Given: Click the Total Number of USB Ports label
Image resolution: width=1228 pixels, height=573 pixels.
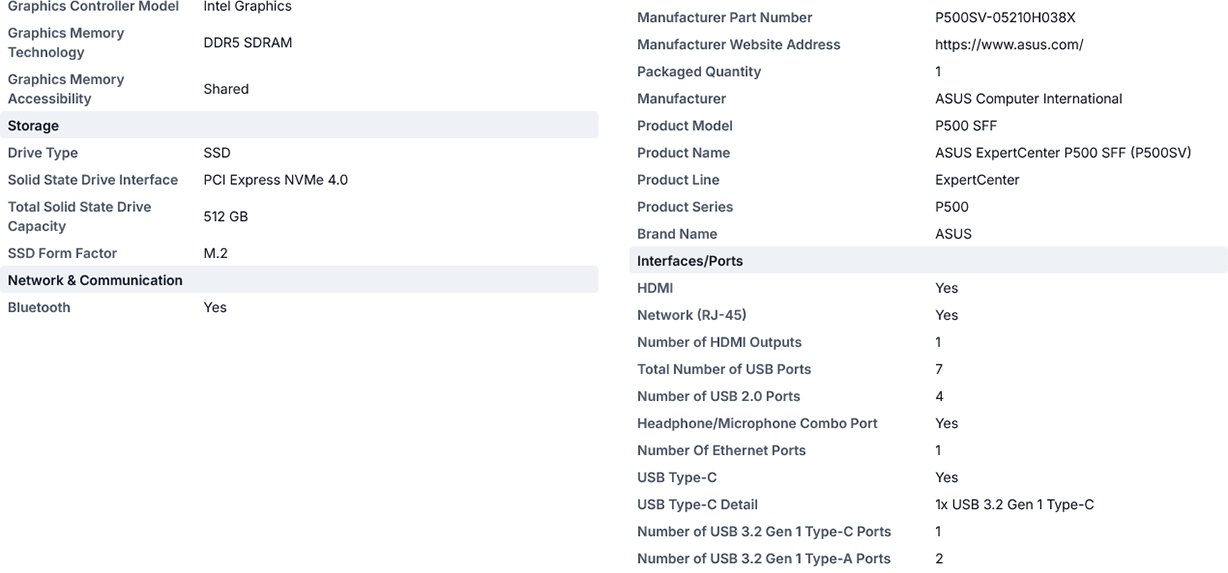Looking at the screenshot, I should click(724, 370).
